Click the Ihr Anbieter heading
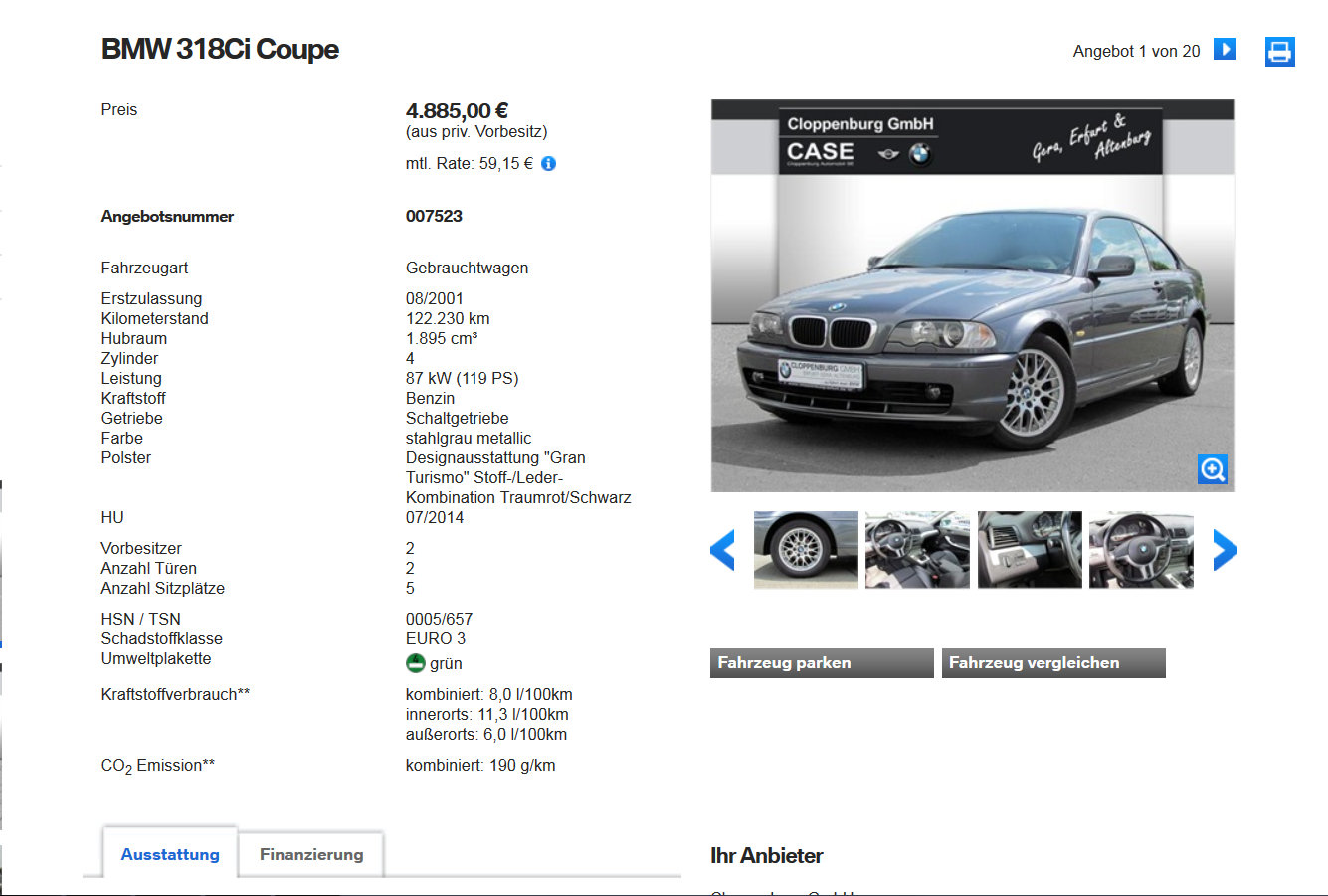The width and height of the screenshot is (1328, 896). pos(766,855)
